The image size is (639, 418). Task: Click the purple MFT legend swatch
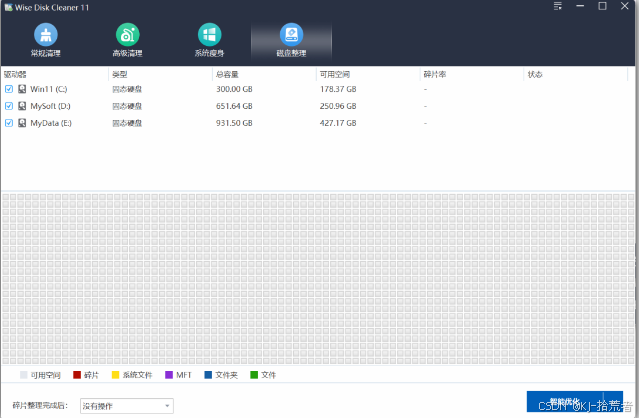pos(169,375)
